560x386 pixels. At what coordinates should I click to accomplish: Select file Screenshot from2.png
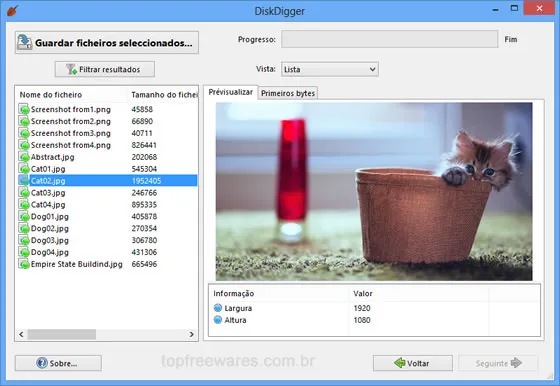pos(71,121)
